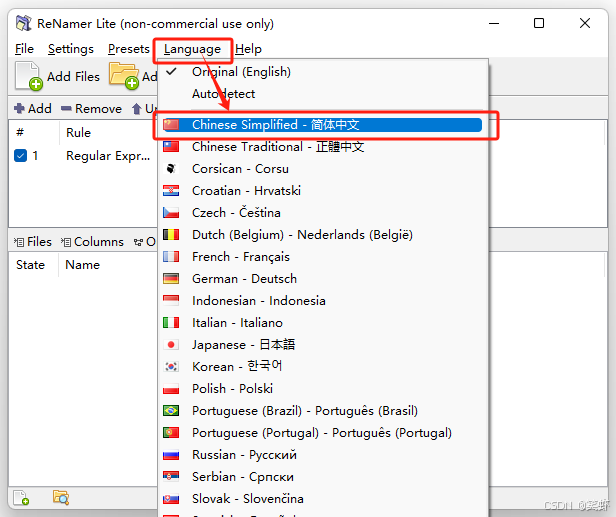Click the Belgian flag icon
The image size is (616, 517).
(171, 235)
